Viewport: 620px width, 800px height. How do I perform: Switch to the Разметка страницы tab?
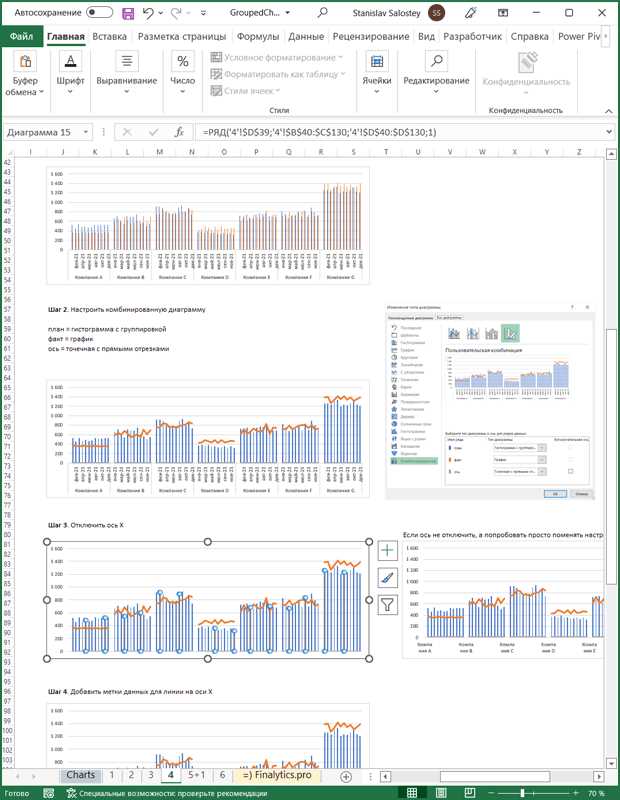(182, 36)
